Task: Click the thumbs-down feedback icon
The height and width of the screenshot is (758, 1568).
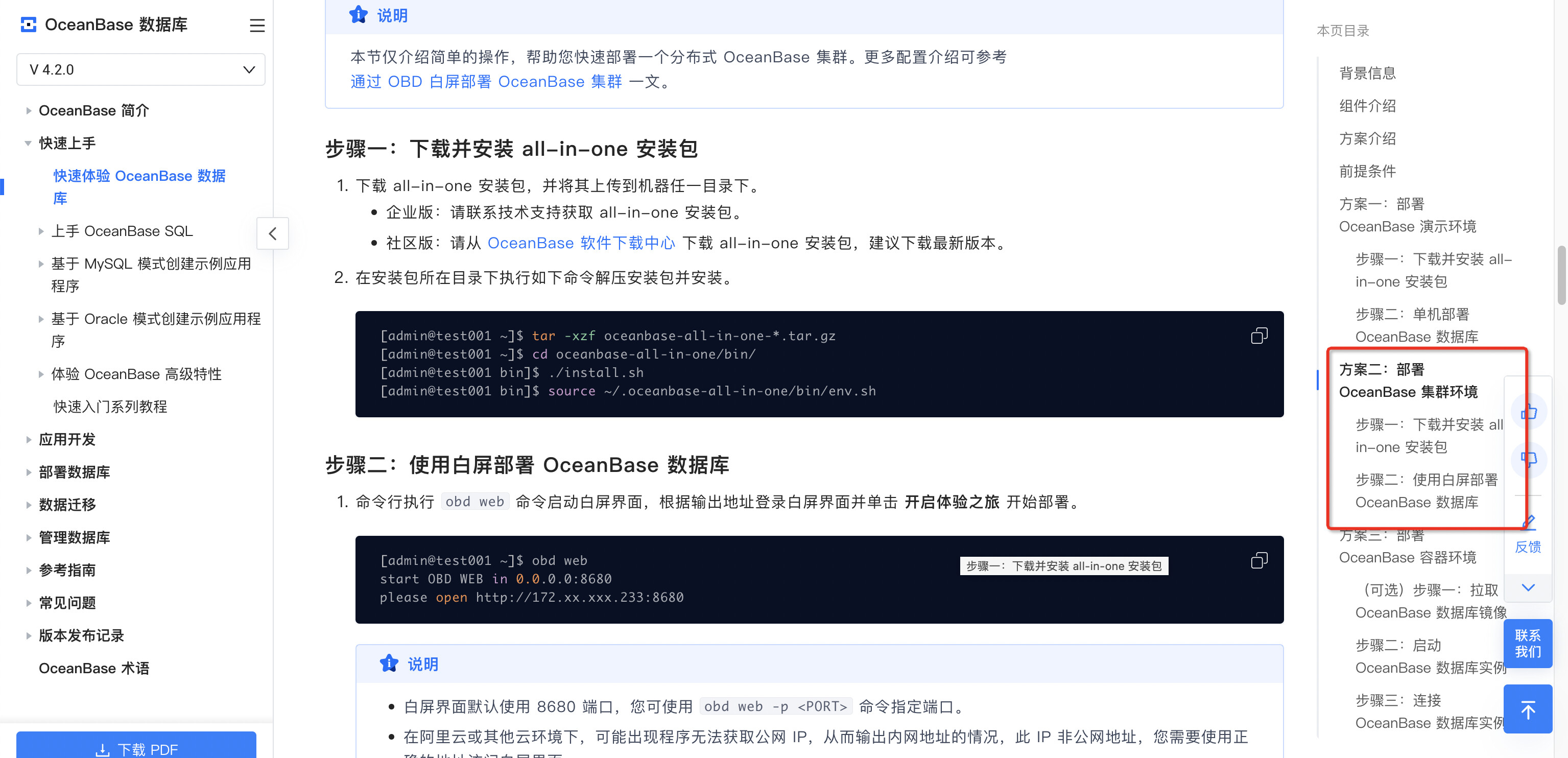Action: 1529,459
